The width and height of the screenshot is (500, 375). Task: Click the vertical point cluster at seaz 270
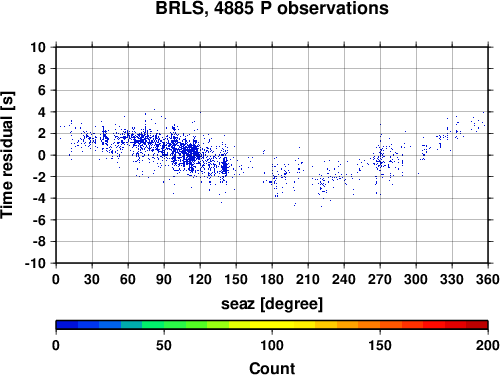380,160
